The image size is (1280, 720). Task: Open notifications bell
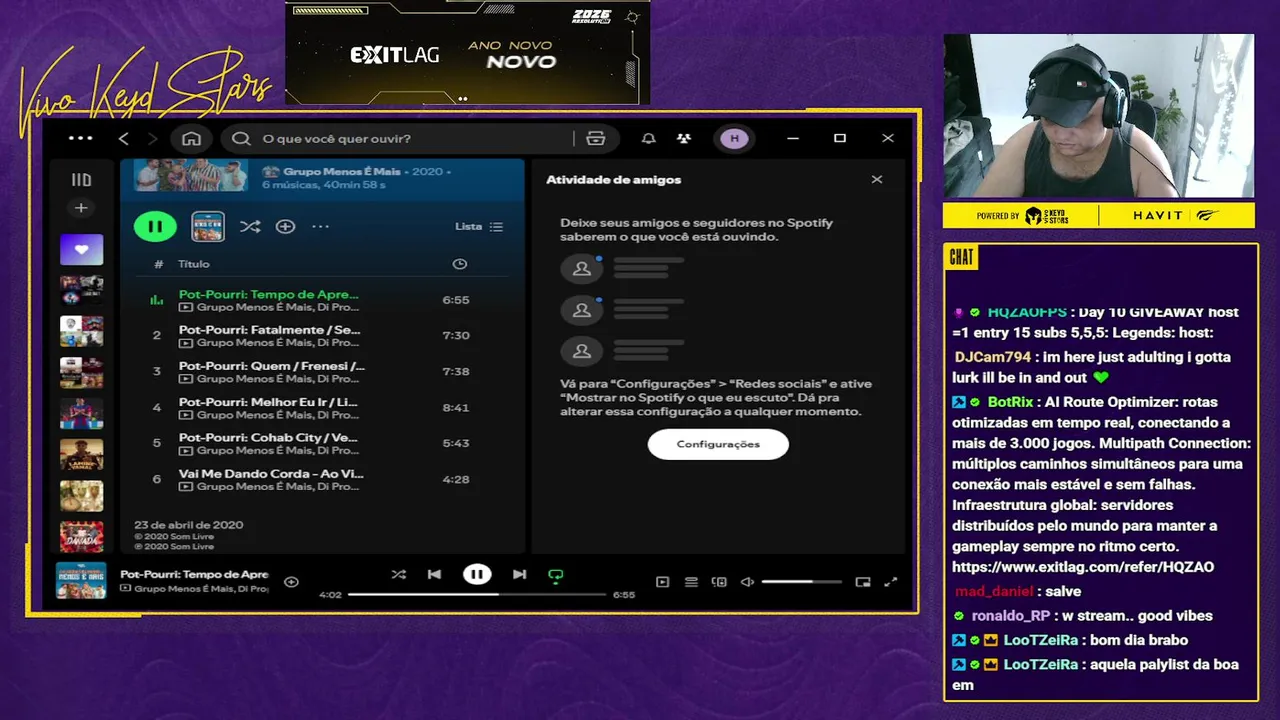point(649,138)
